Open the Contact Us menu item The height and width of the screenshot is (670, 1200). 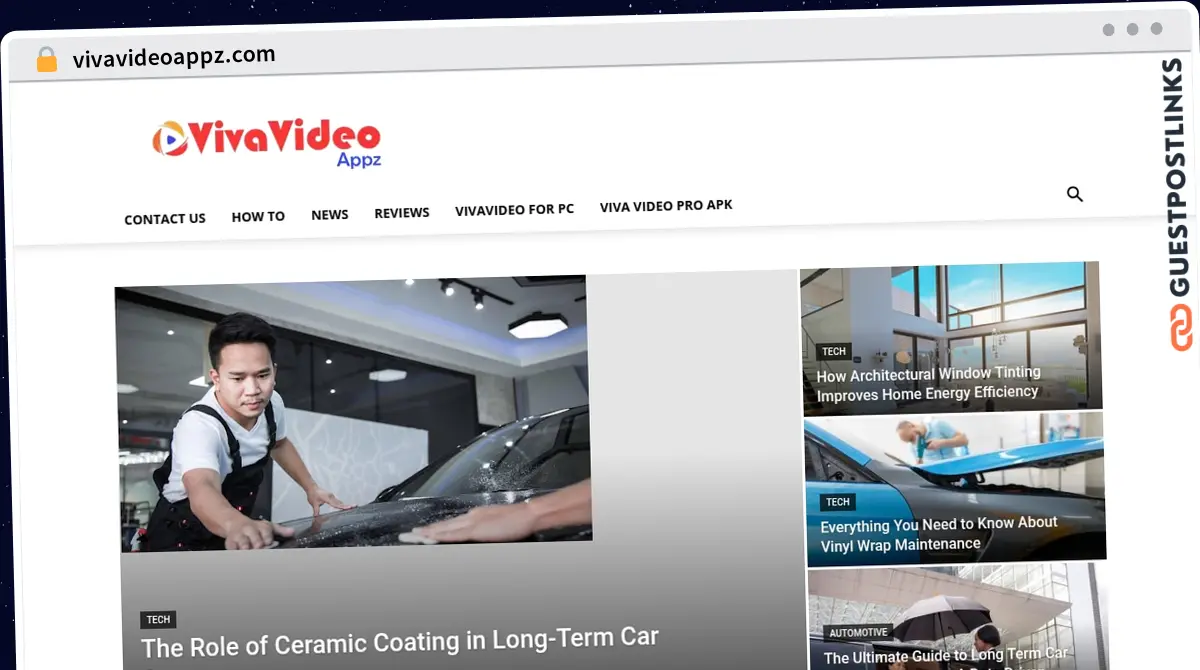click(165, 219)
